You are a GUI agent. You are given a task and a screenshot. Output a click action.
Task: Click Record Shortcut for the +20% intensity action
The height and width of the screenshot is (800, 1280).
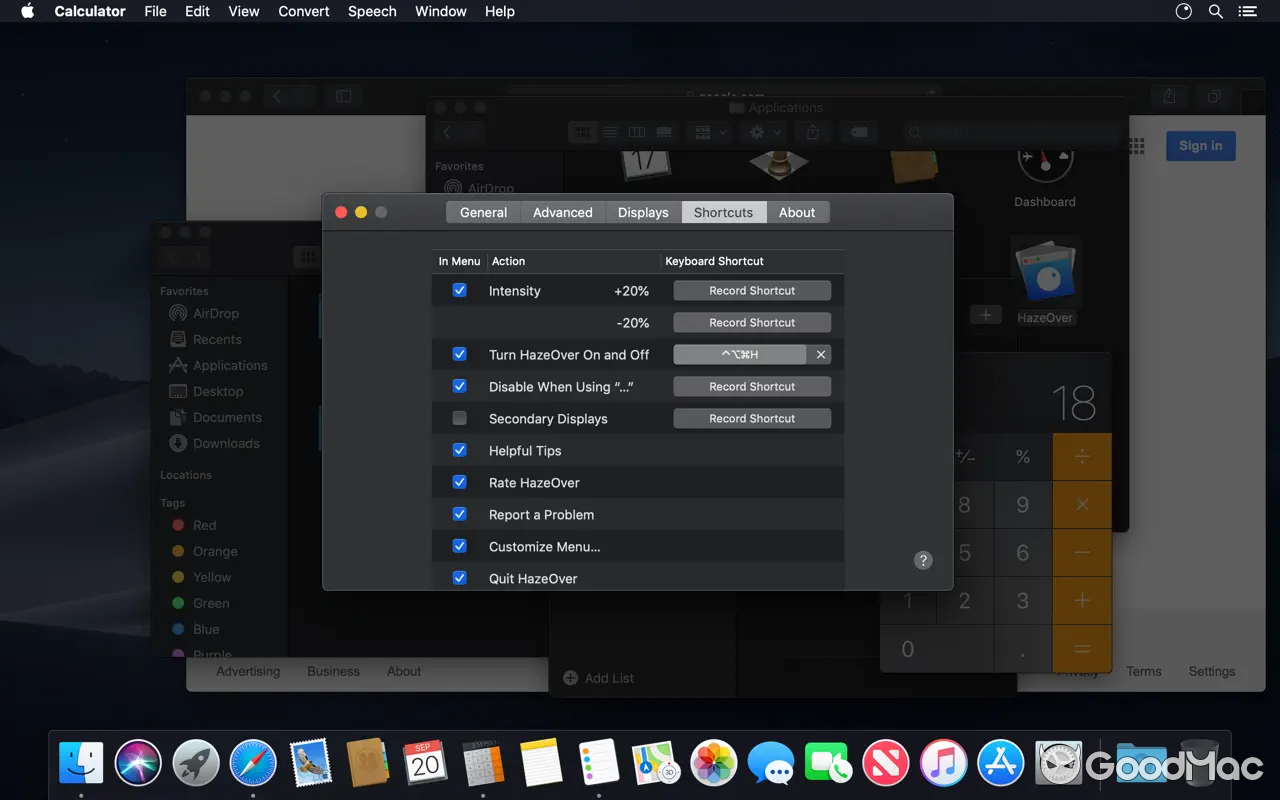(x=751, y=290)
